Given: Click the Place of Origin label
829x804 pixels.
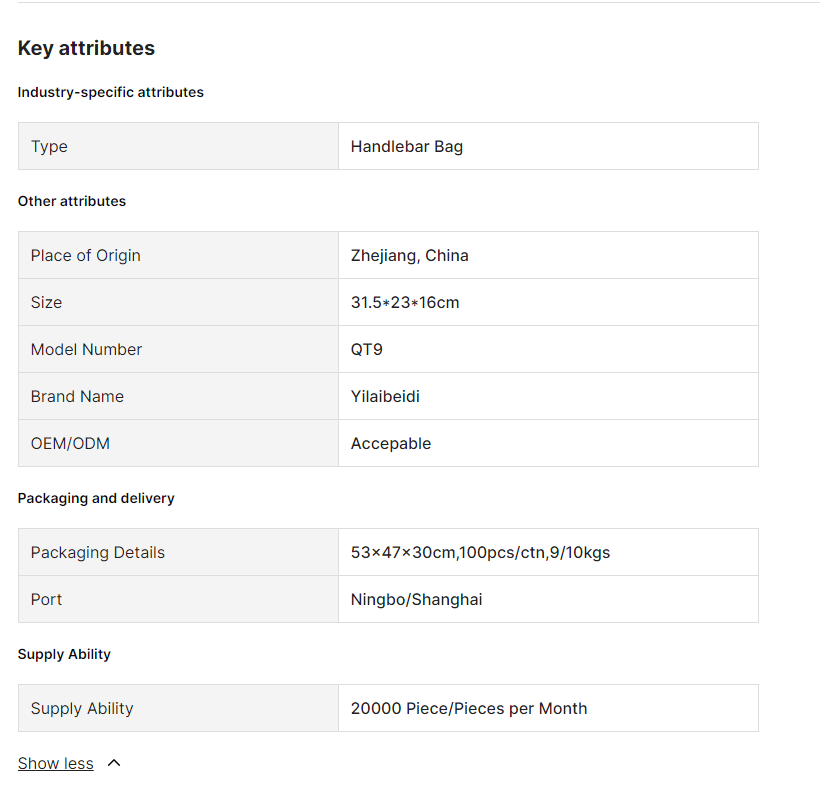Looking at the screenshot, I should coord(85,255).
